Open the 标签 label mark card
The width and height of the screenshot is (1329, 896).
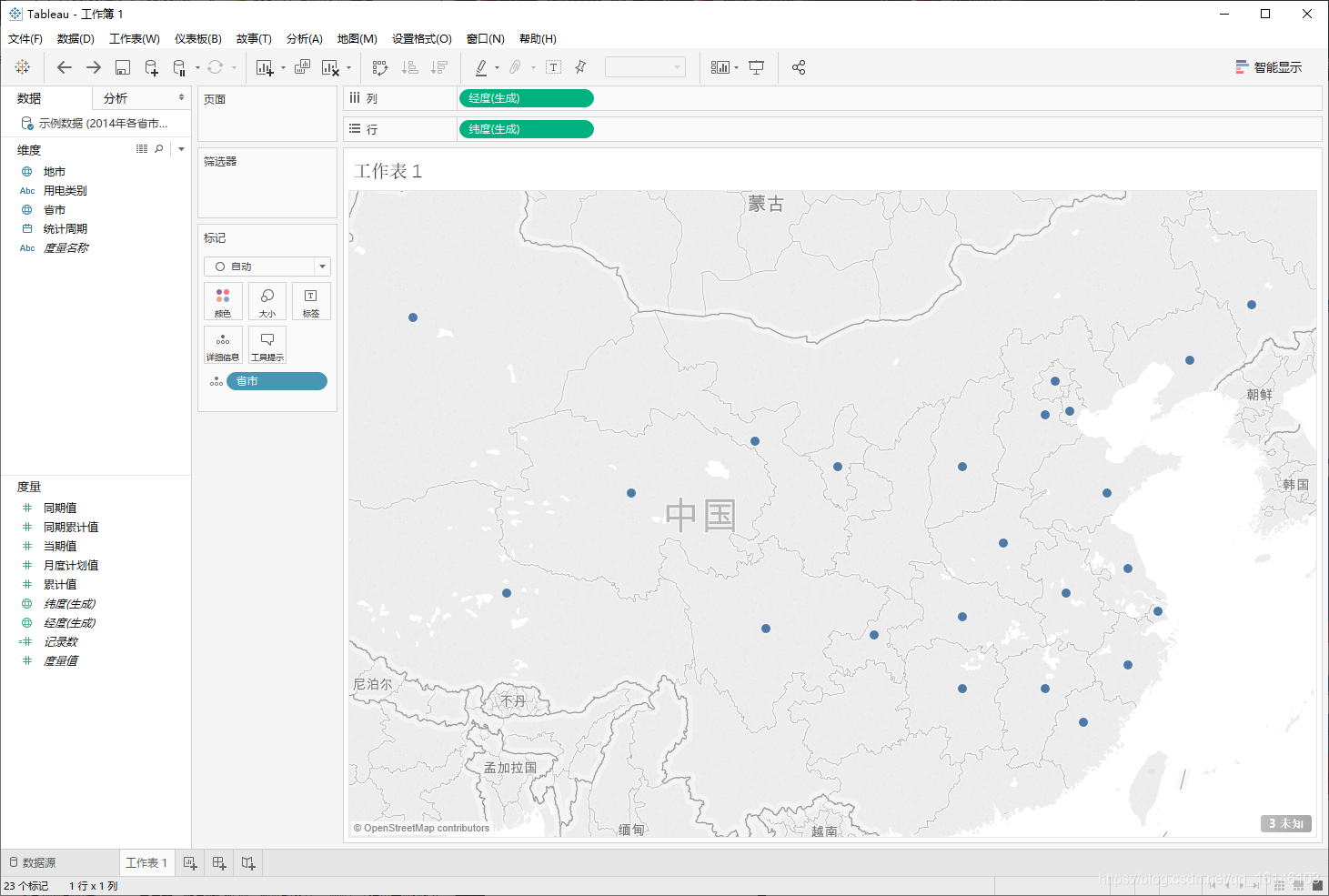[311, 301]
